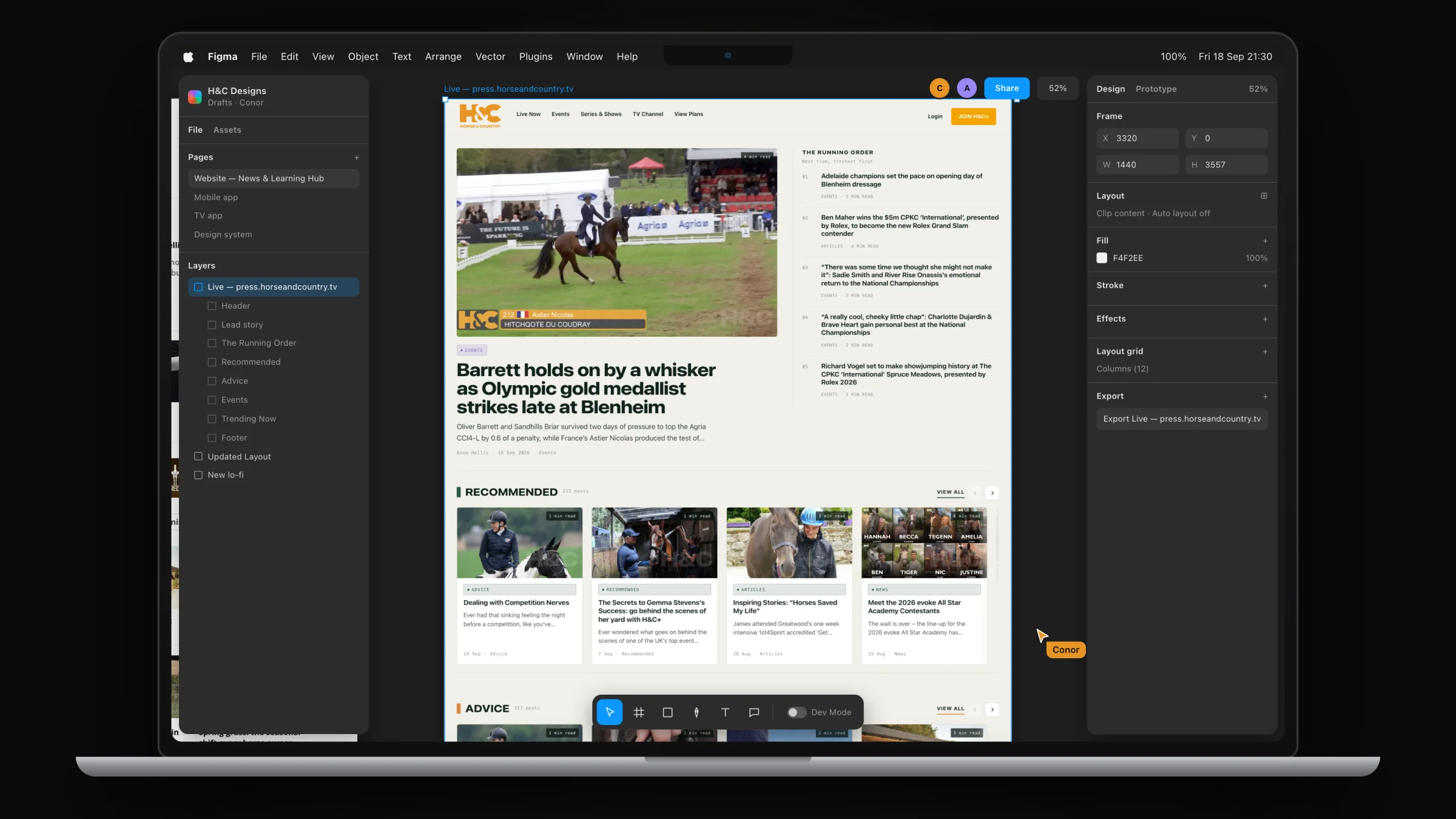Viewport: 1456px width, 819px height.
Task: Open the Mobile app page
Action: pos(274,197)
